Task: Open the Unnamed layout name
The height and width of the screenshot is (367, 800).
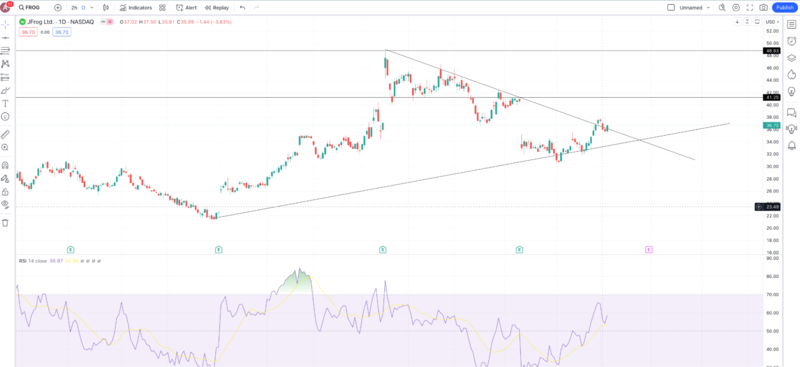Action: coord(691,8)
